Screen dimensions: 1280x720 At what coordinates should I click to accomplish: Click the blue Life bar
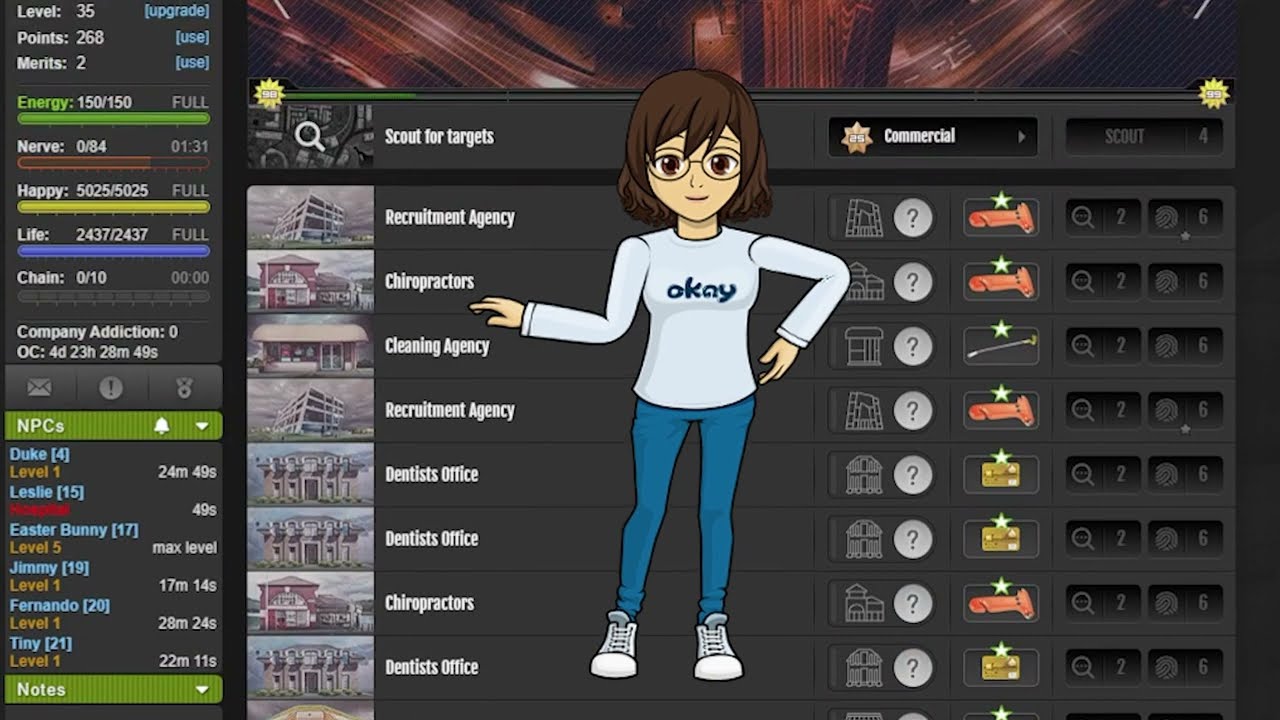tap(113, 251)
